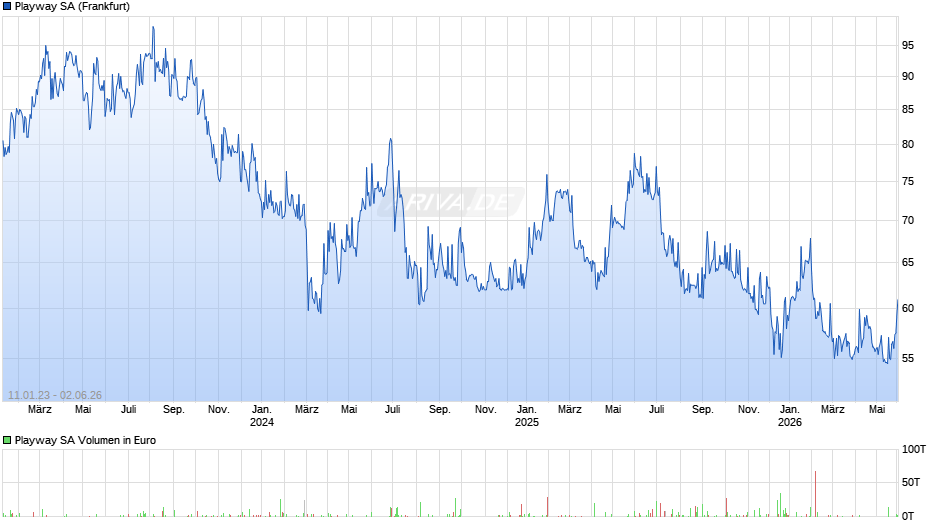Screen dimensions: 940x526
Task: Click the 75 price axis label
Action: (908, 182)
